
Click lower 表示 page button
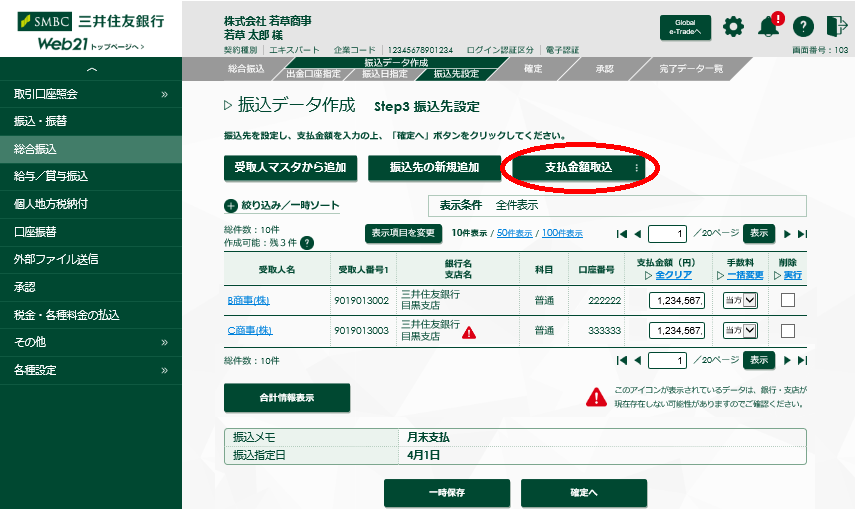pyautogui.click(x=758, y=360)
